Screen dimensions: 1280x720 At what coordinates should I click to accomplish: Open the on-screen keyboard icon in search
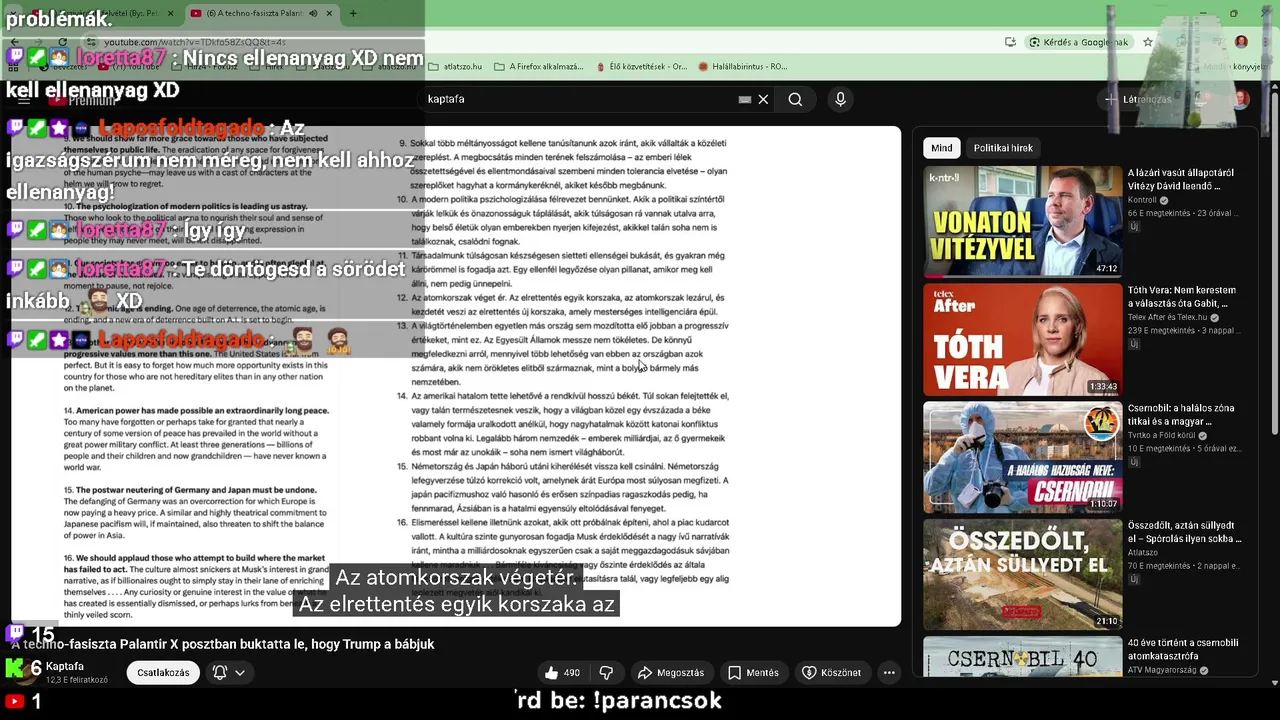click(x=744, y=99)
